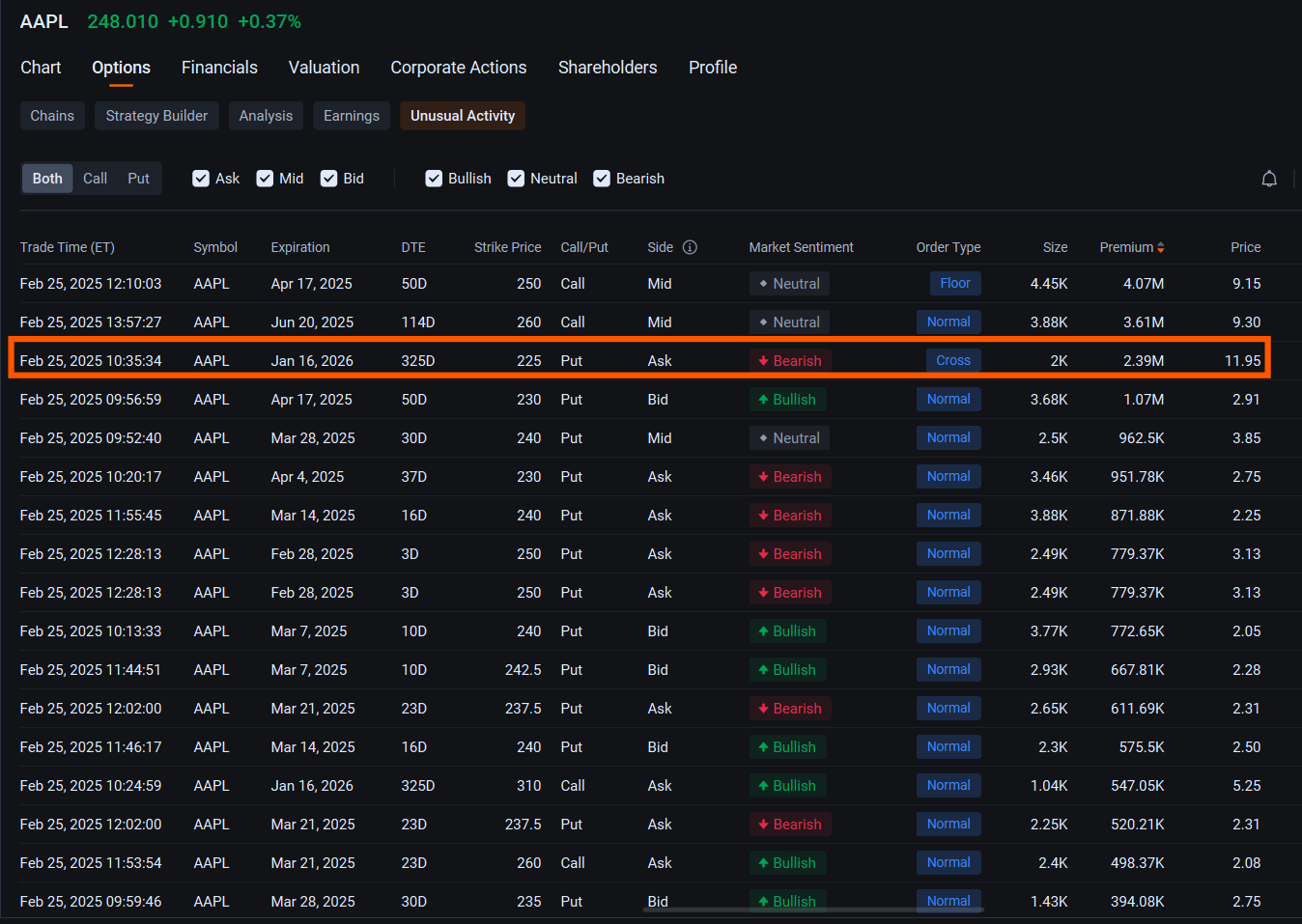Click Bearish badge on 10:35:34 row
This screenshot has width=1302, height=924.
coord(789,361)
